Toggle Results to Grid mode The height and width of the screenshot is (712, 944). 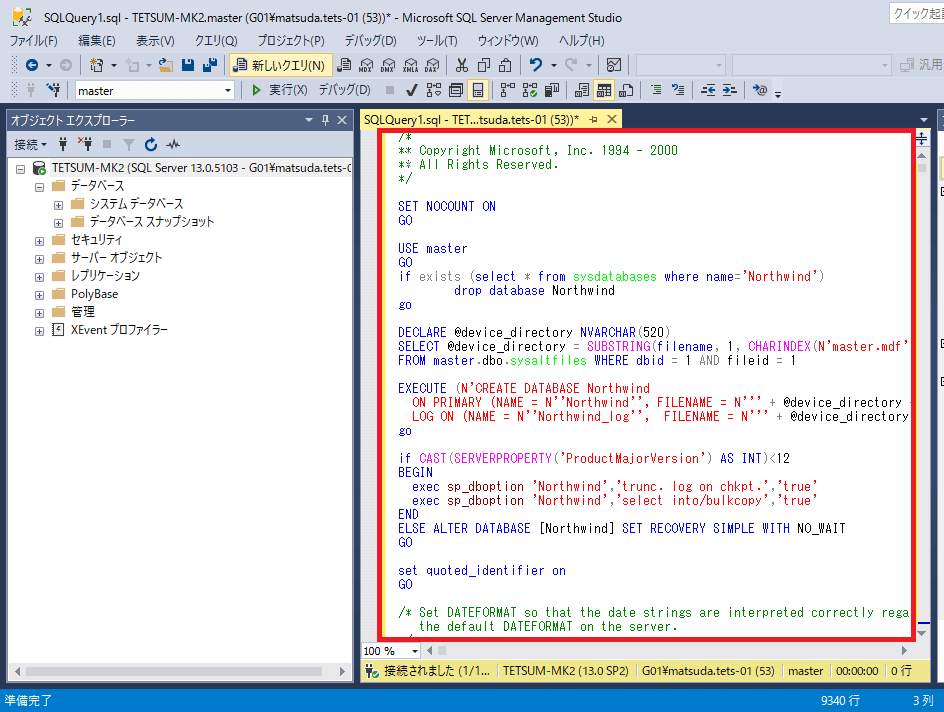(x=604, y=90)
